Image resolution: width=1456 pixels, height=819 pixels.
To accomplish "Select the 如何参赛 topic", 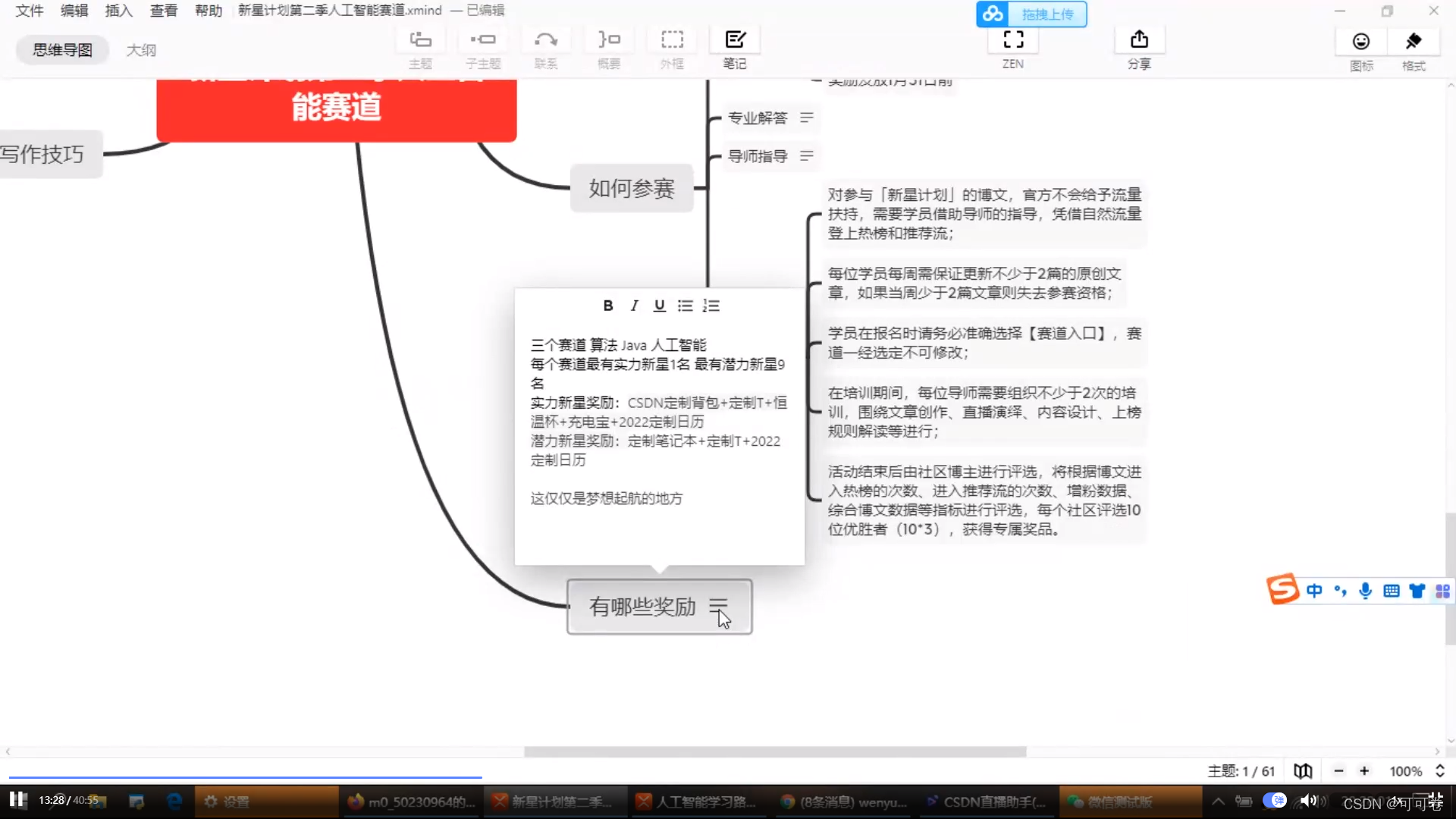I will point(632,188).
